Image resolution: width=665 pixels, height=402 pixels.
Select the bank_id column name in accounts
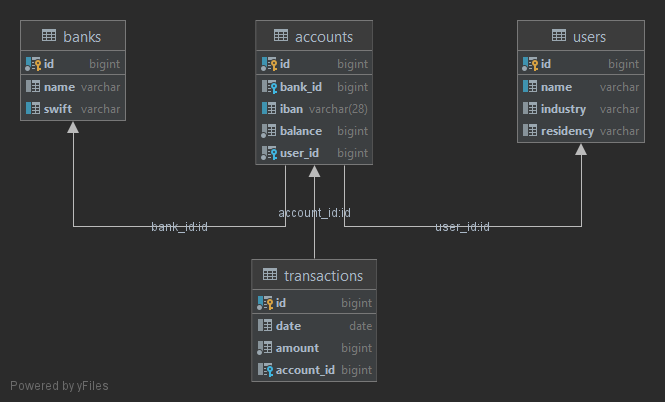tap(301, 87)
